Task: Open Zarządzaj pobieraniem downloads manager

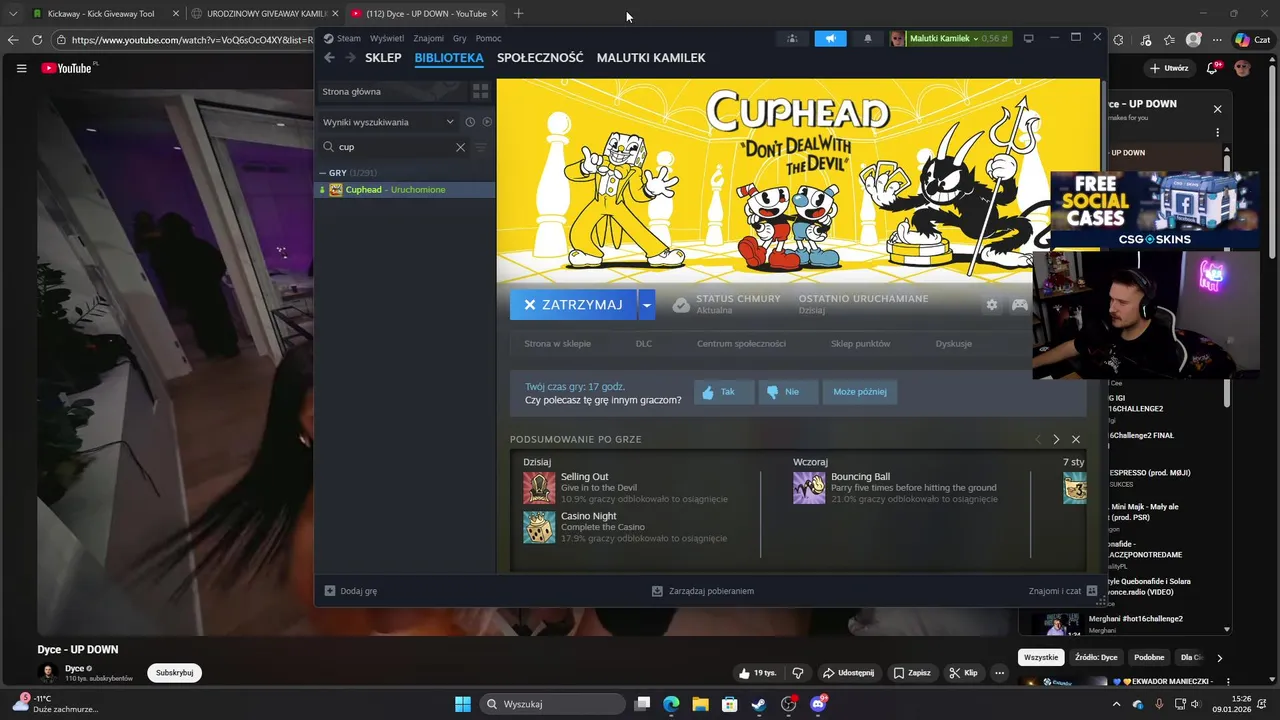Action: pyautogui.click(x=702, y=591)
